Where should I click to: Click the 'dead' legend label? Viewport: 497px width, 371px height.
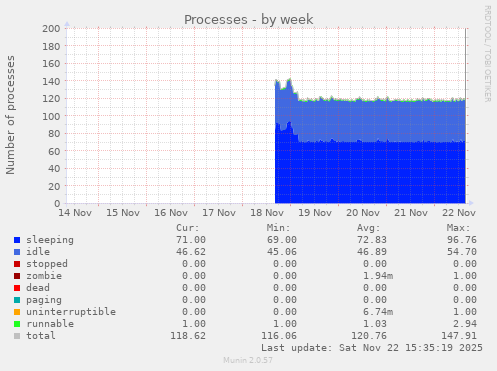point(38,288)
